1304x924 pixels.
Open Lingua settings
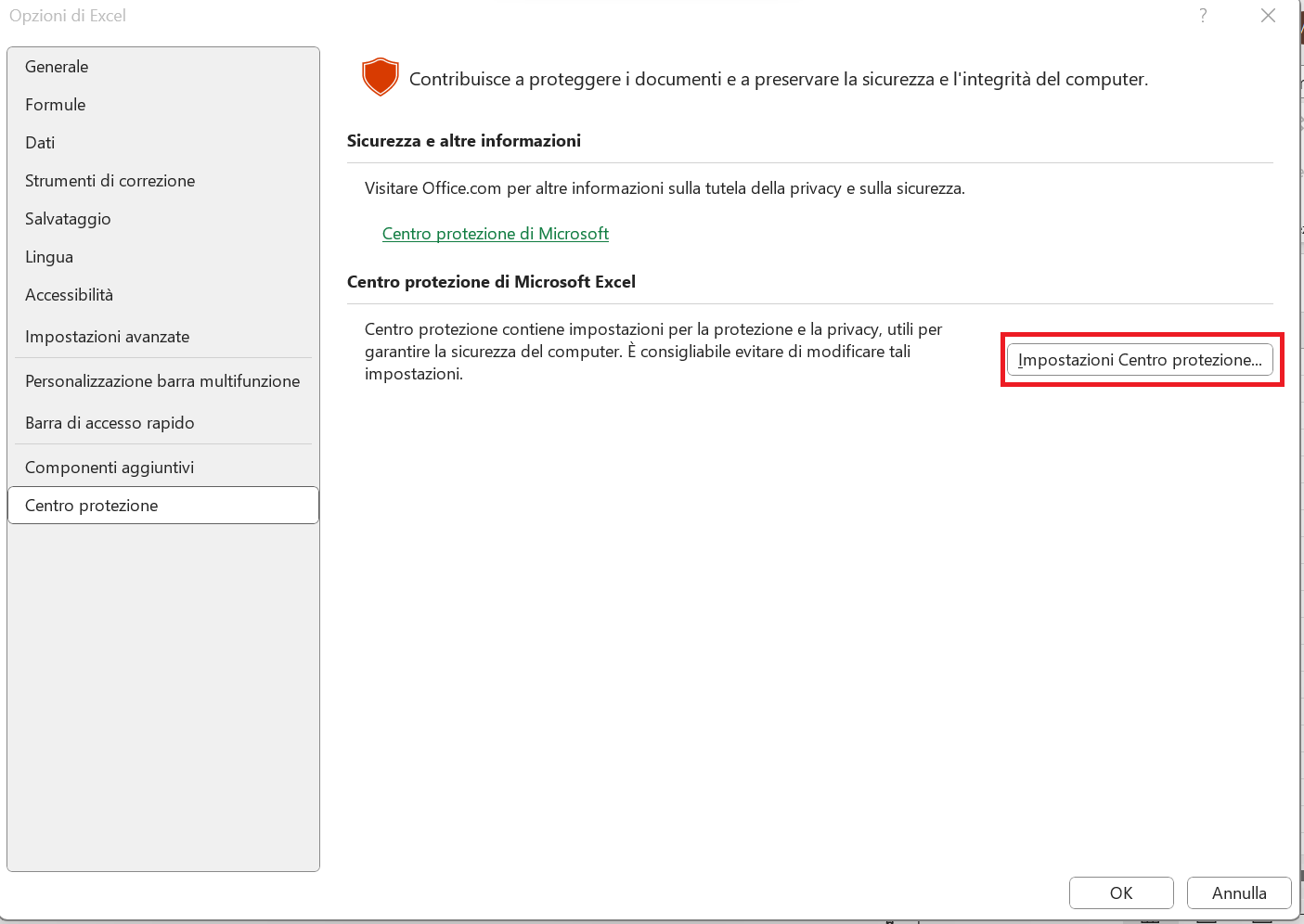[x=162, y=257]
